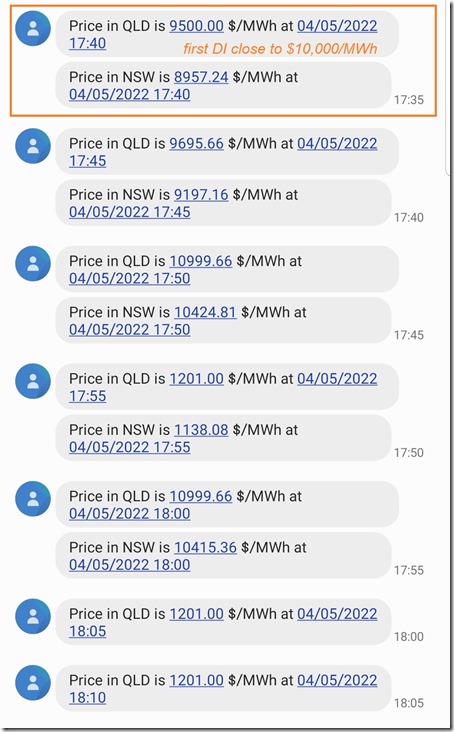Open the 8957.24 NSW price link
The image size is (454, 732).
pos(201,77)
